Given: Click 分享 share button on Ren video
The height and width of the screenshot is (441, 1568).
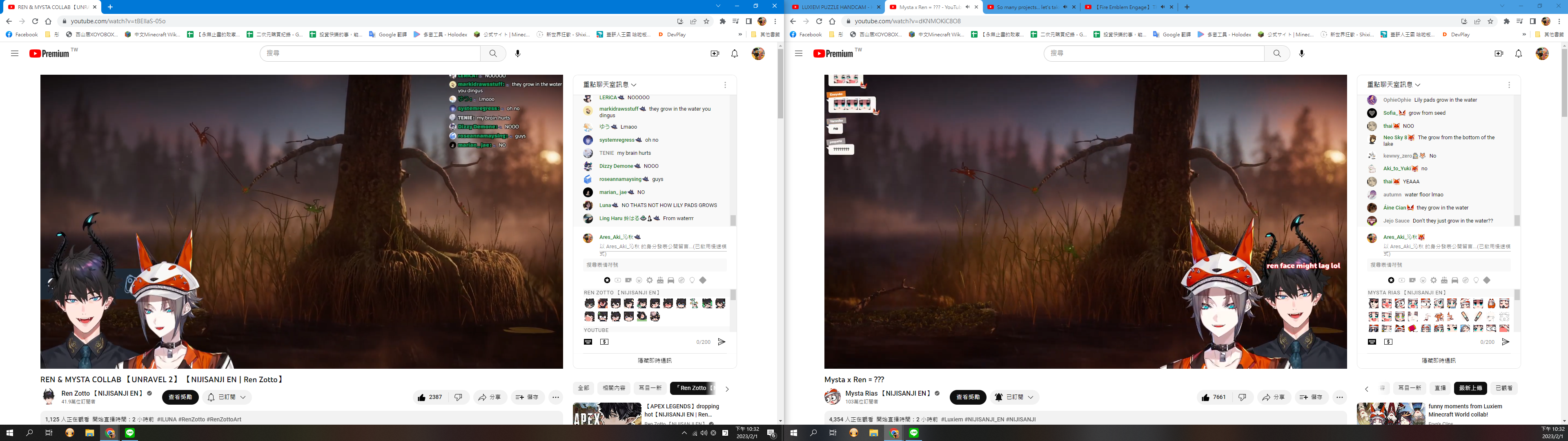Looking at the screenshot, I should (x=490, y=397).
